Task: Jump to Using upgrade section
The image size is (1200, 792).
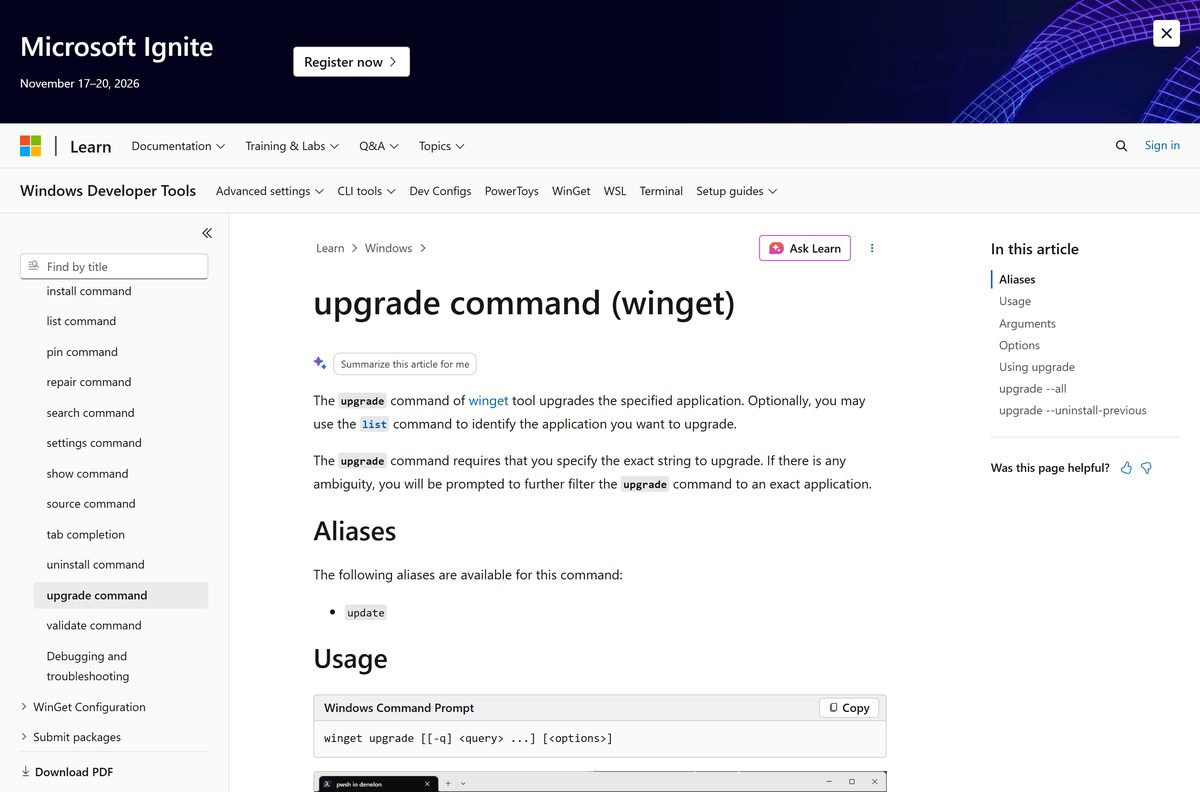Action: pyautogui.click(x=1037, y=367)
